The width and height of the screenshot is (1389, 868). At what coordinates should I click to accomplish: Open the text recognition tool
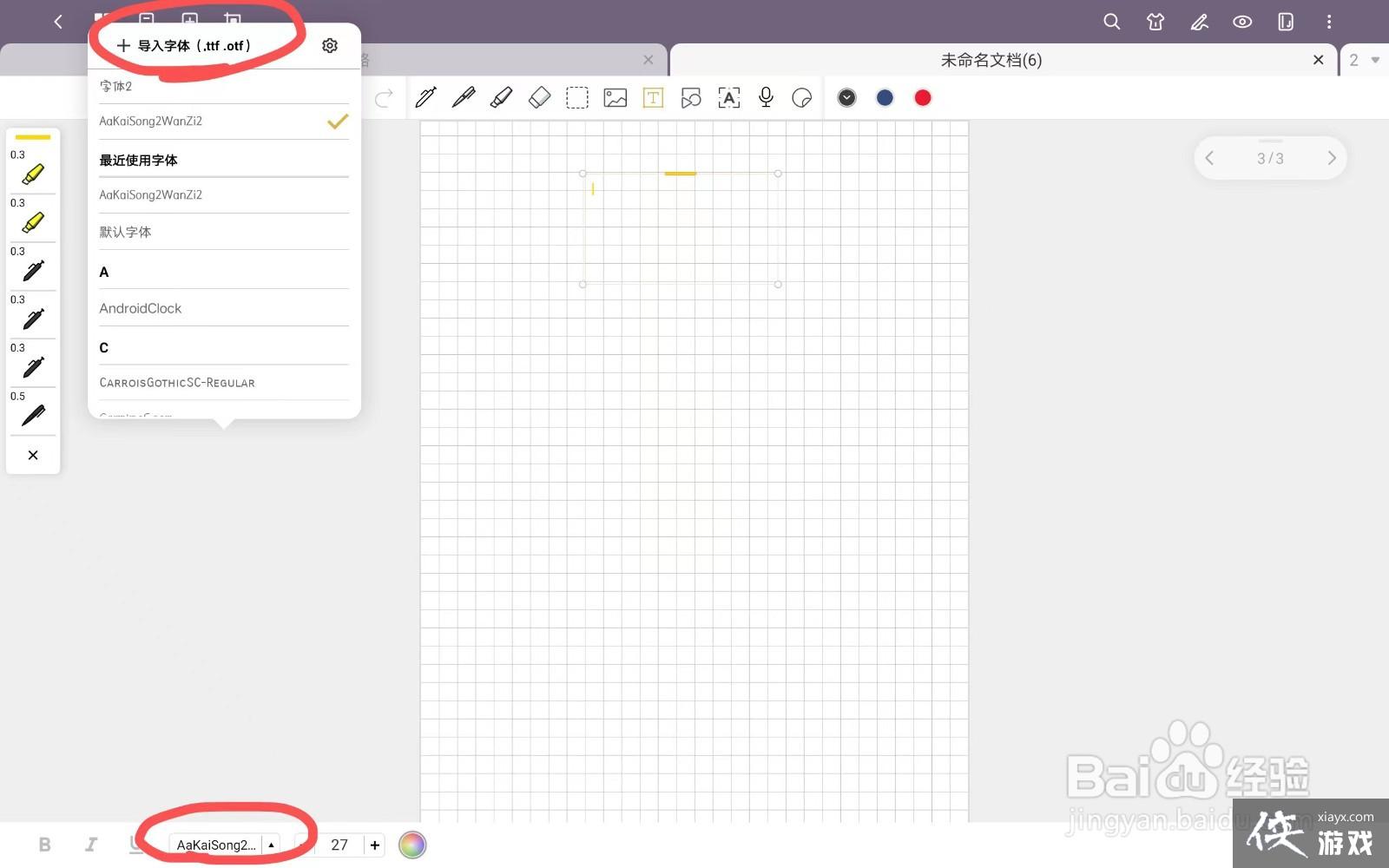[x=729, y=98]
